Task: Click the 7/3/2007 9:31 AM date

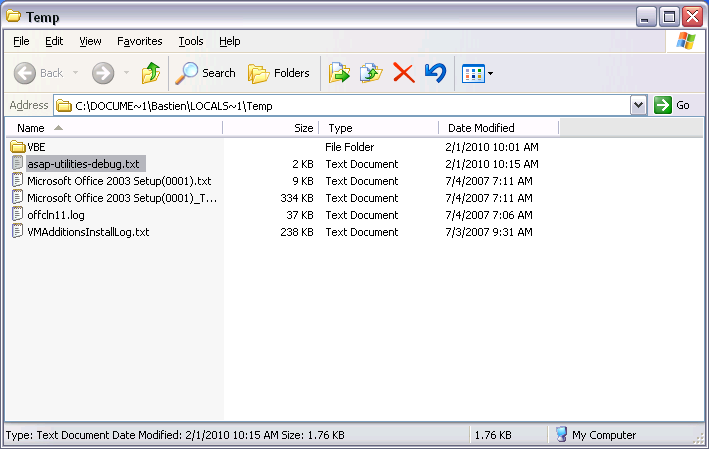Action: 489,232
